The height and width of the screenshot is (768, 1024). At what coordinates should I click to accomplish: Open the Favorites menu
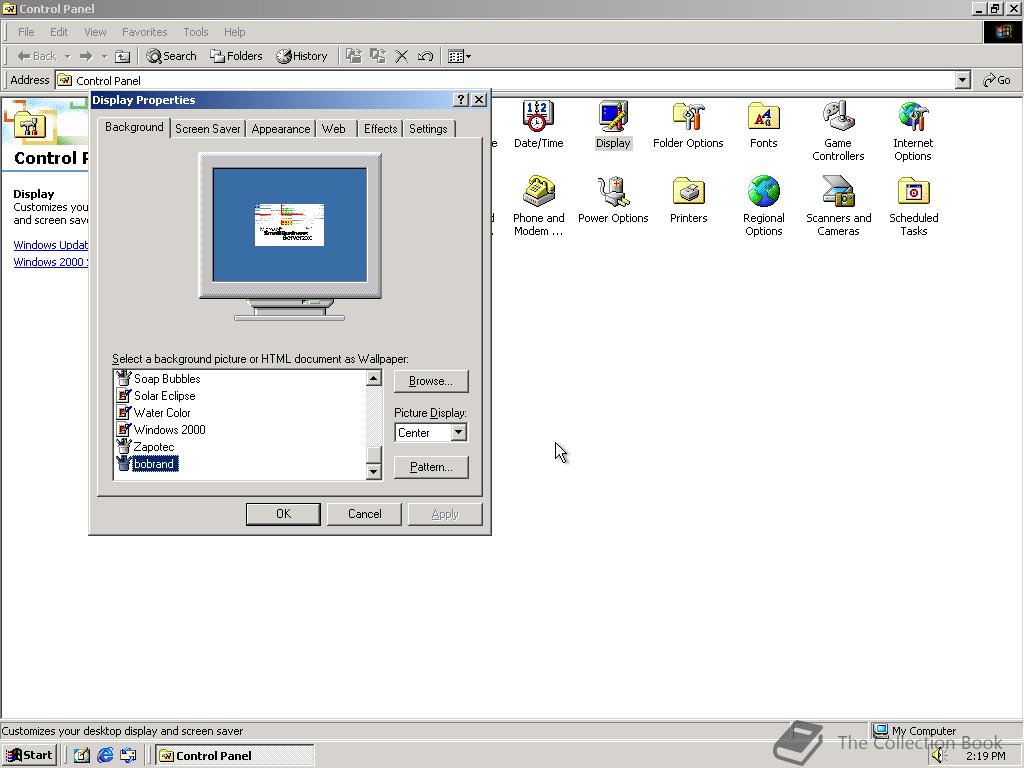coord(144,32)
